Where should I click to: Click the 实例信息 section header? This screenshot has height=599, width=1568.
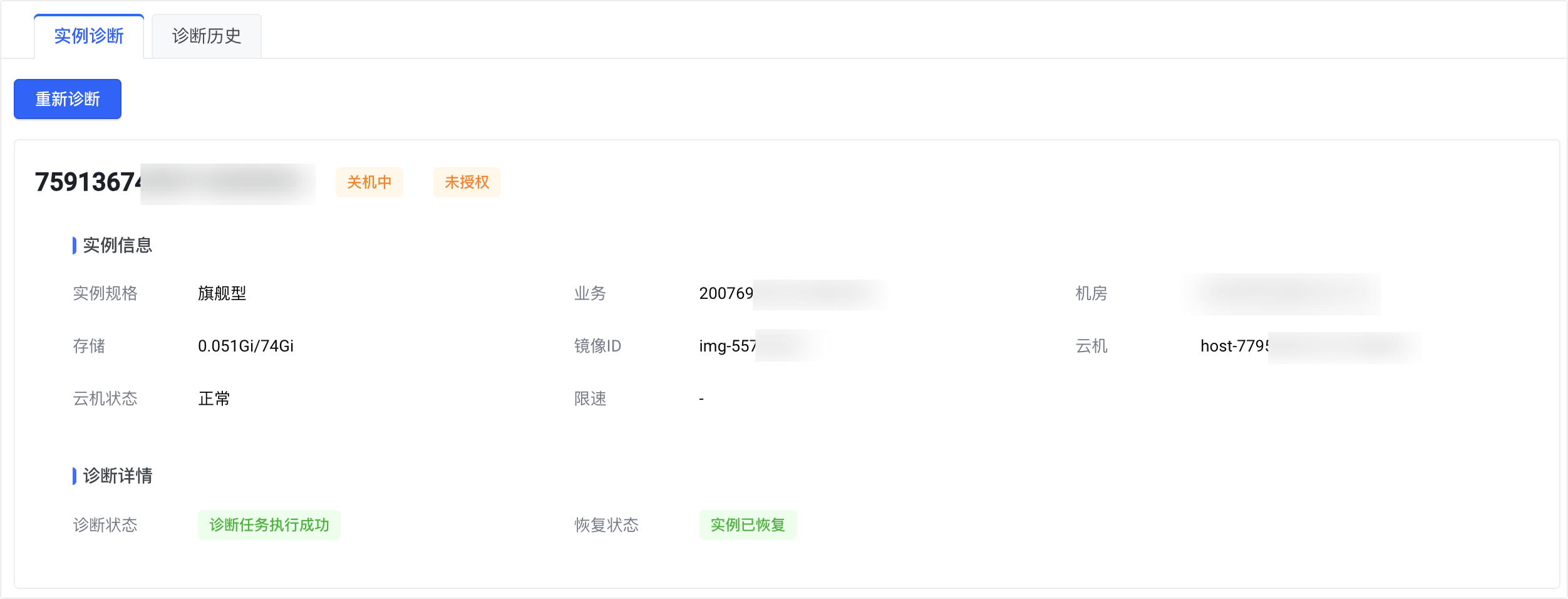click(117, 245)
